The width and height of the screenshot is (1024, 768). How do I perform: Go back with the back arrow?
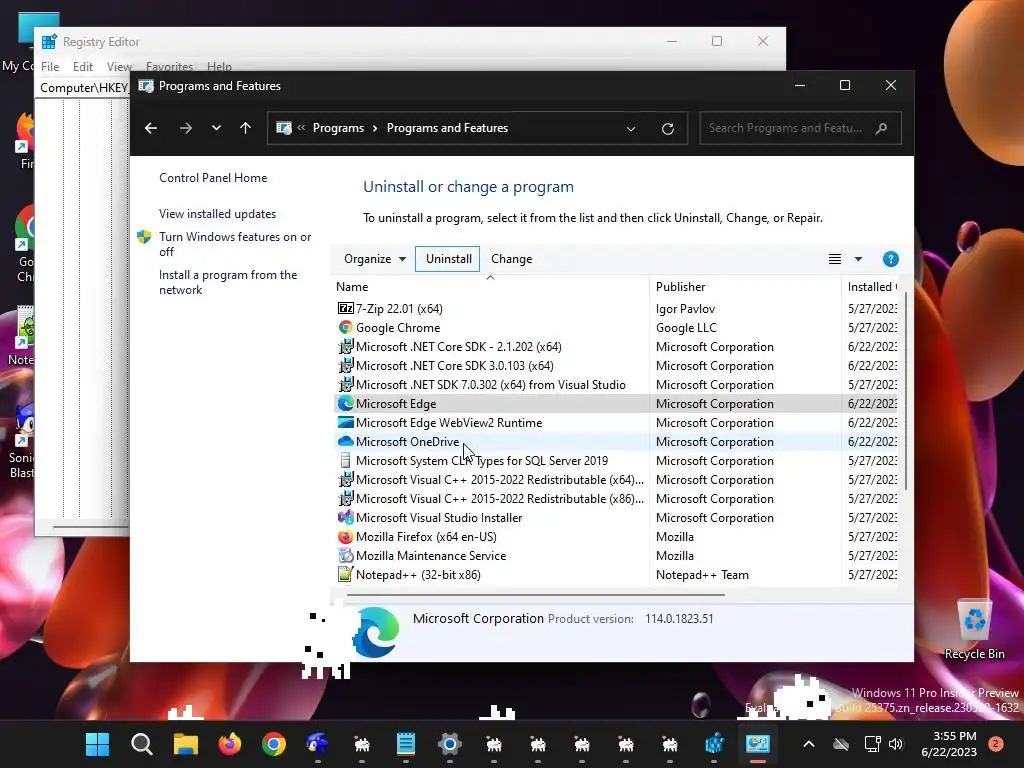point(151,128)
